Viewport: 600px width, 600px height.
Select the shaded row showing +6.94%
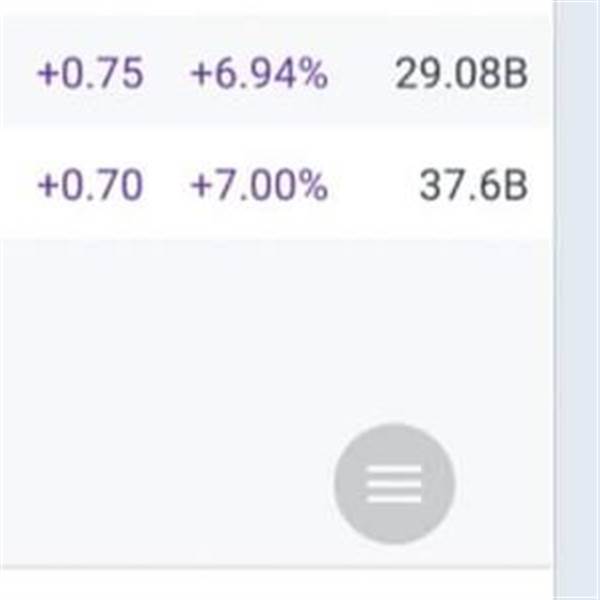[277, 72]
